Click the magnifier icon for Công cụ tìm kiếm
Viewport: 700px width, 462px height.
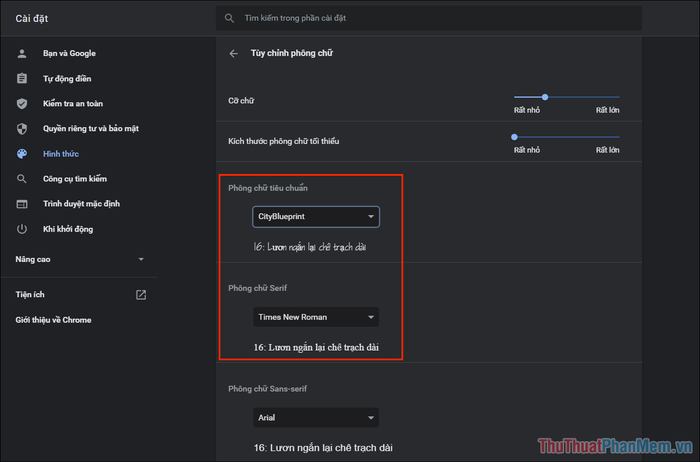coord(21,179)
